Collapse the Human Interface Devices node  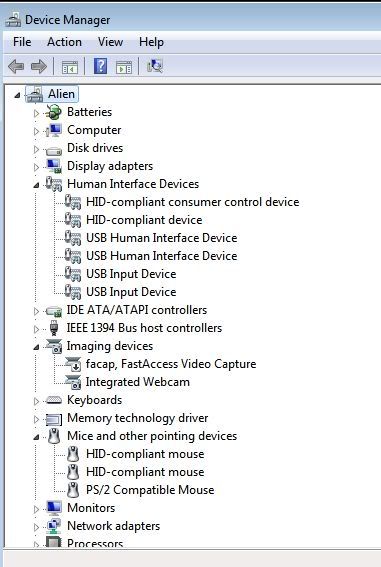(36, 186)
